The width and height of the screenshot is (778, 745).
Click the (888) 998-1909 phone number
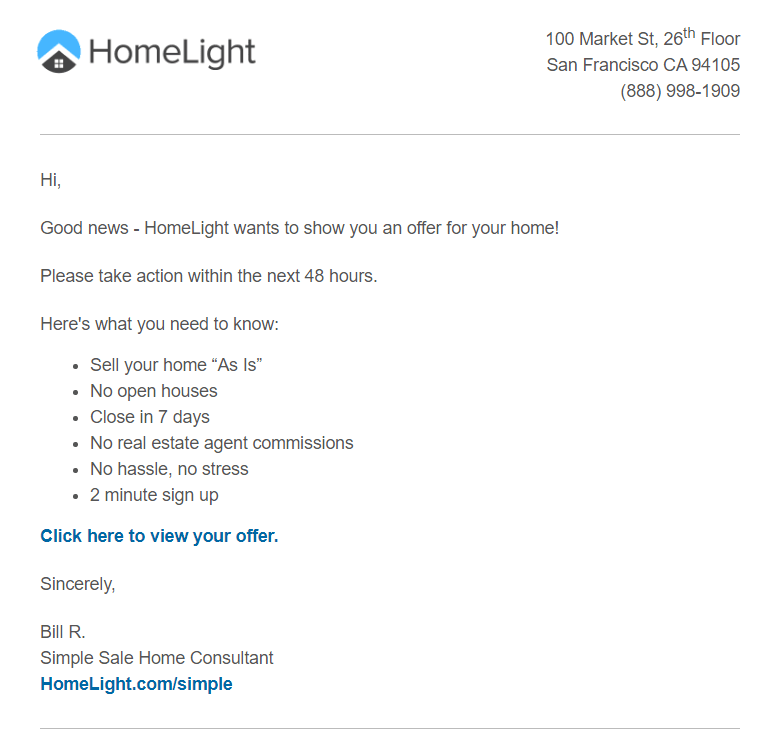point(680,91)
